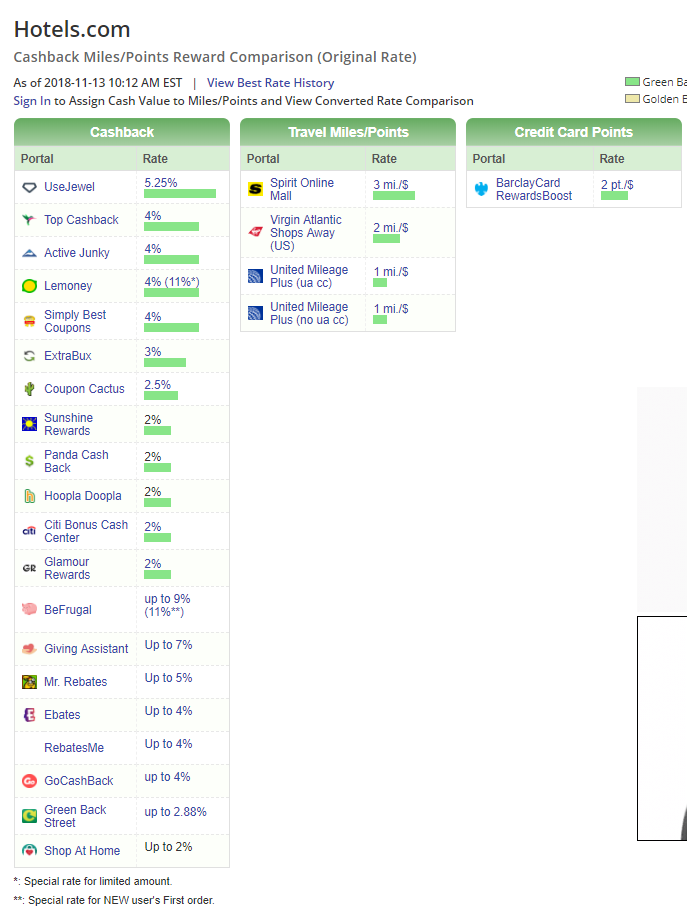Image resolution: width=687 pixels, height=915 pixels.
Task: Open the RebatesMe portal link
Action: 74,748
